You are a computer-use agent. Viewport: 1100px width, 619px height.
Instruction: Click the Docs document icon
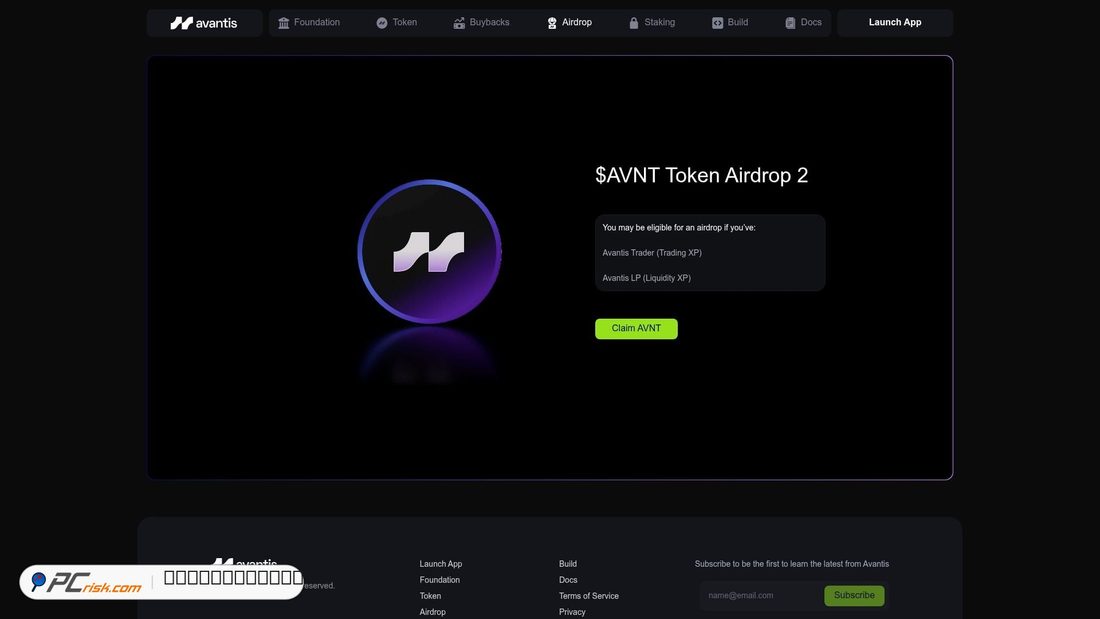pos(790,23)
